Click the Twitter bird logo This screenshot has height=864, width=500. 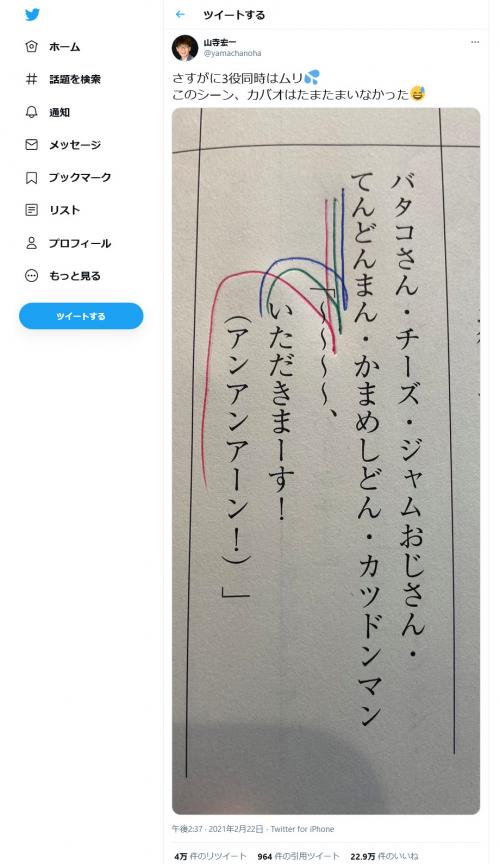point(32,15)
